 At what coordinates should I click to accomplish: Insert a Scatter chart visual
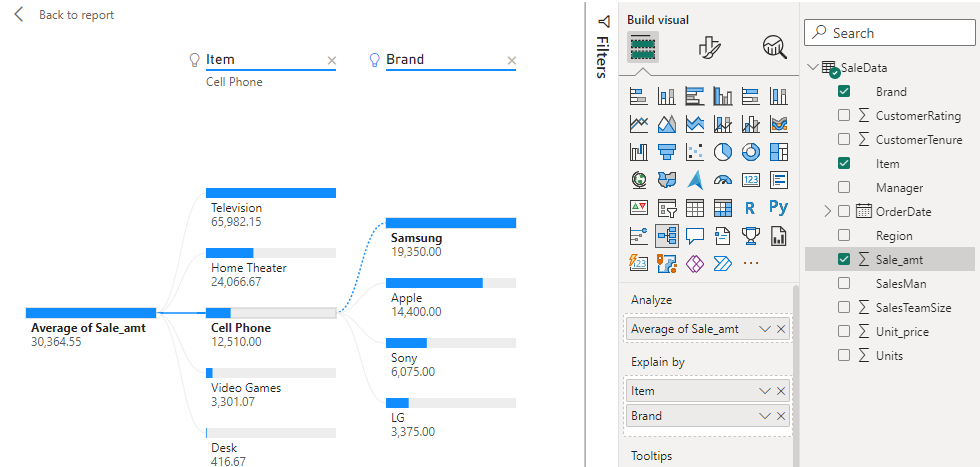coord(695,152)
